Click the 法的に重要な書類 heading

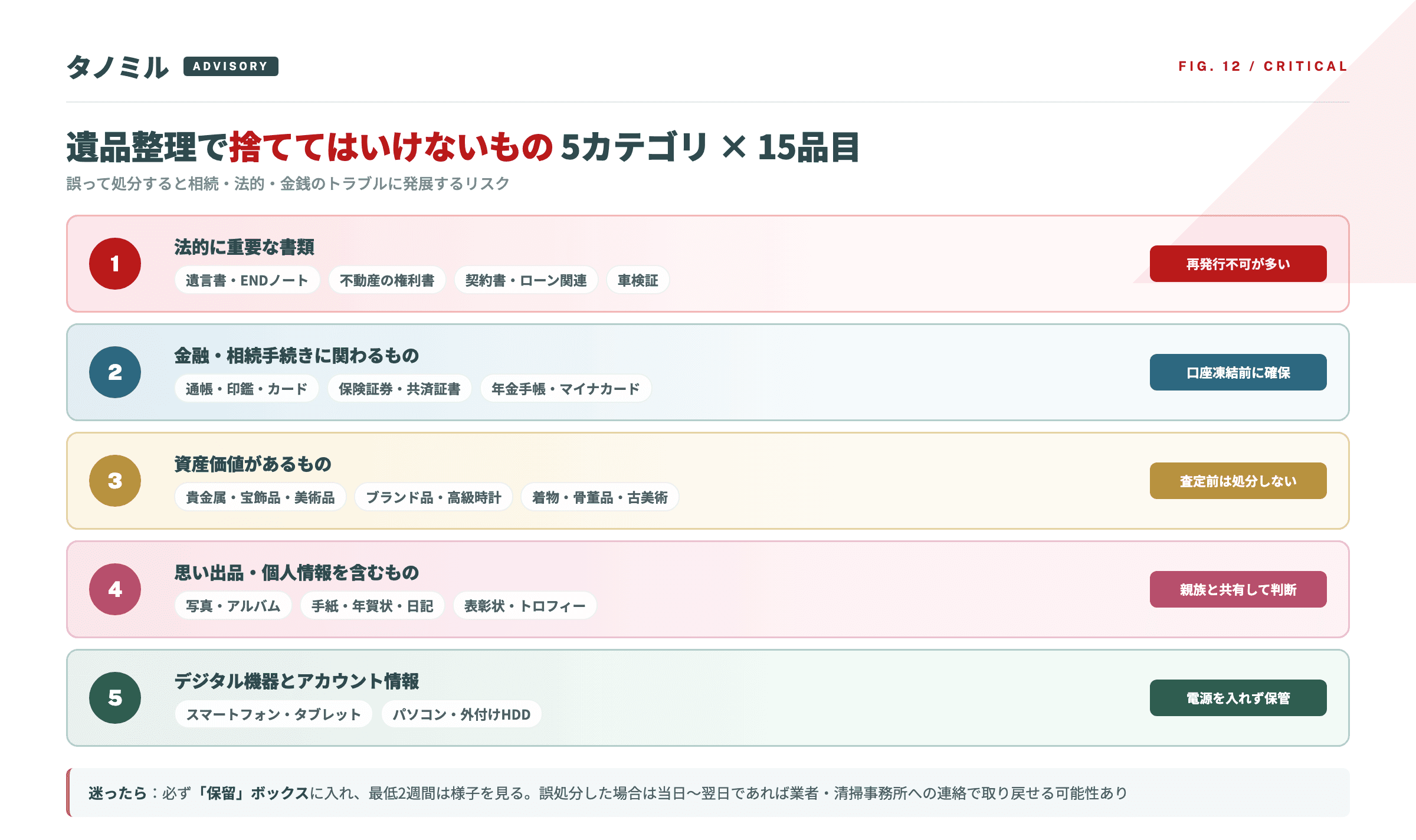(244, 247)
